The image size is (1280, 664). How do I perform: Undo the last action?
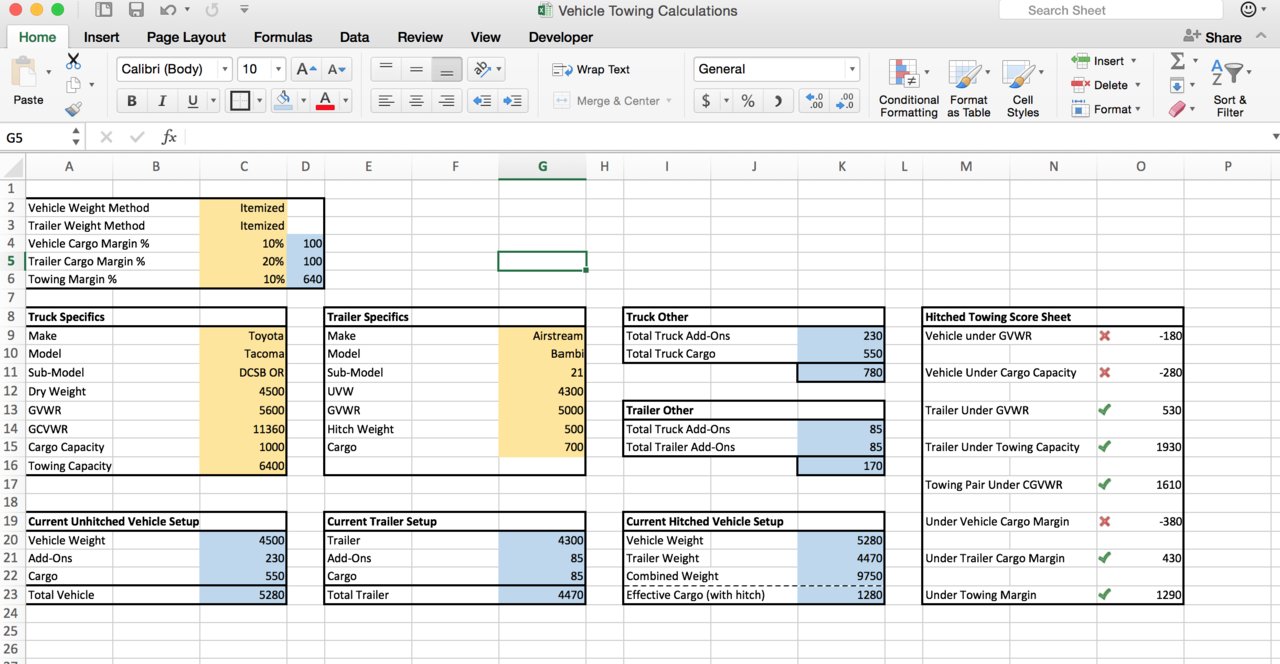coord(167,10)
